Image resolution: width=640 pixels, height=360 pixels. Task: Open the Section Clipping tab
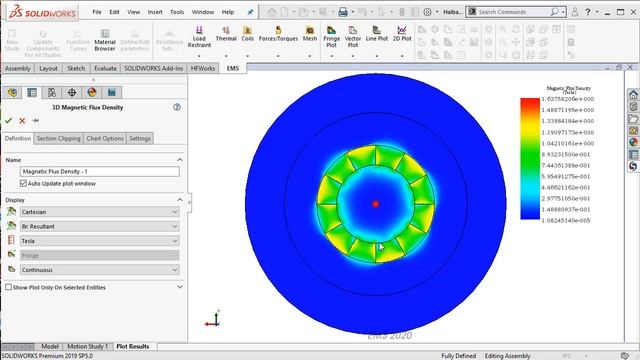[59, 139]
